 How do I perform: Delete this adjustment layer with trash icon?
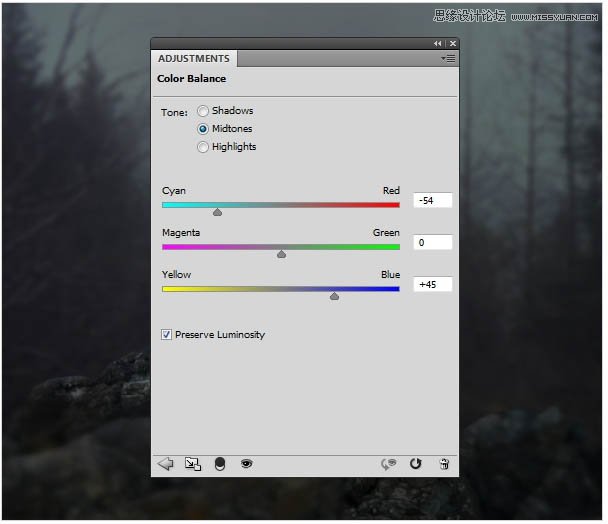point(444,464)
